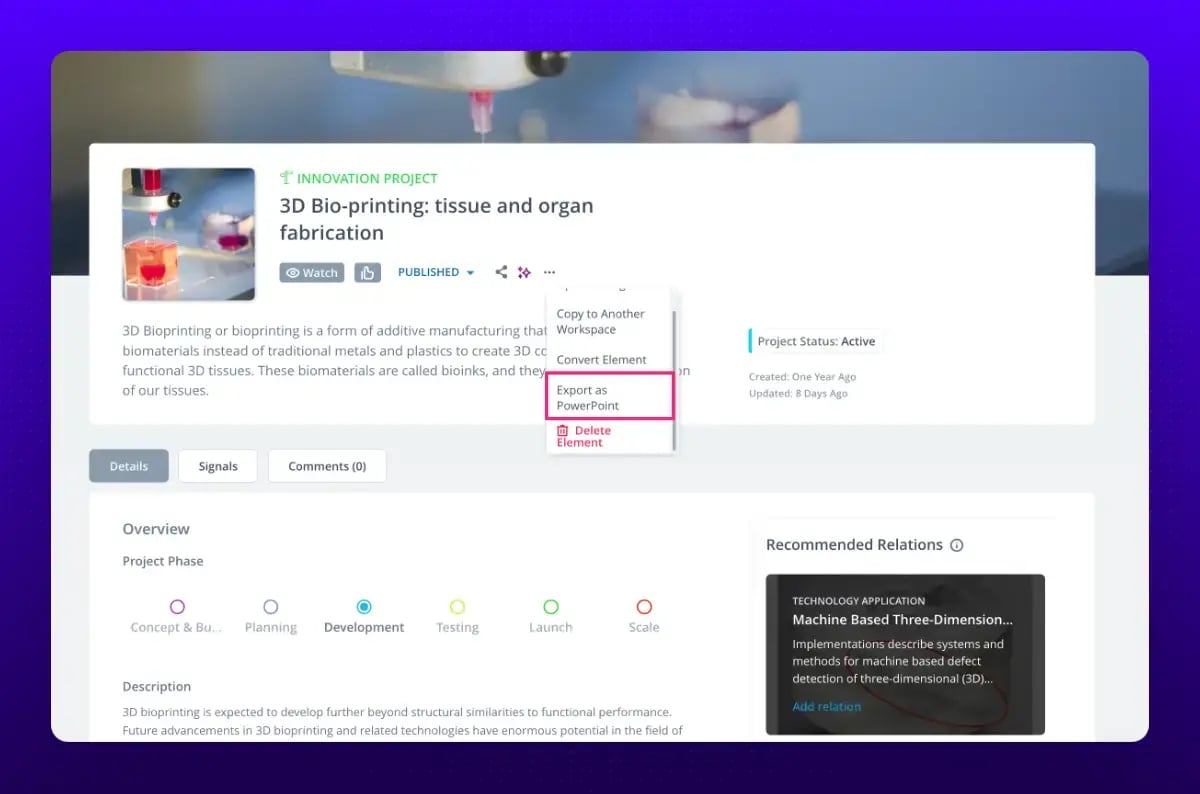Click the share icon
This screenshot has width=1200, height=794.
coord(501,272)
